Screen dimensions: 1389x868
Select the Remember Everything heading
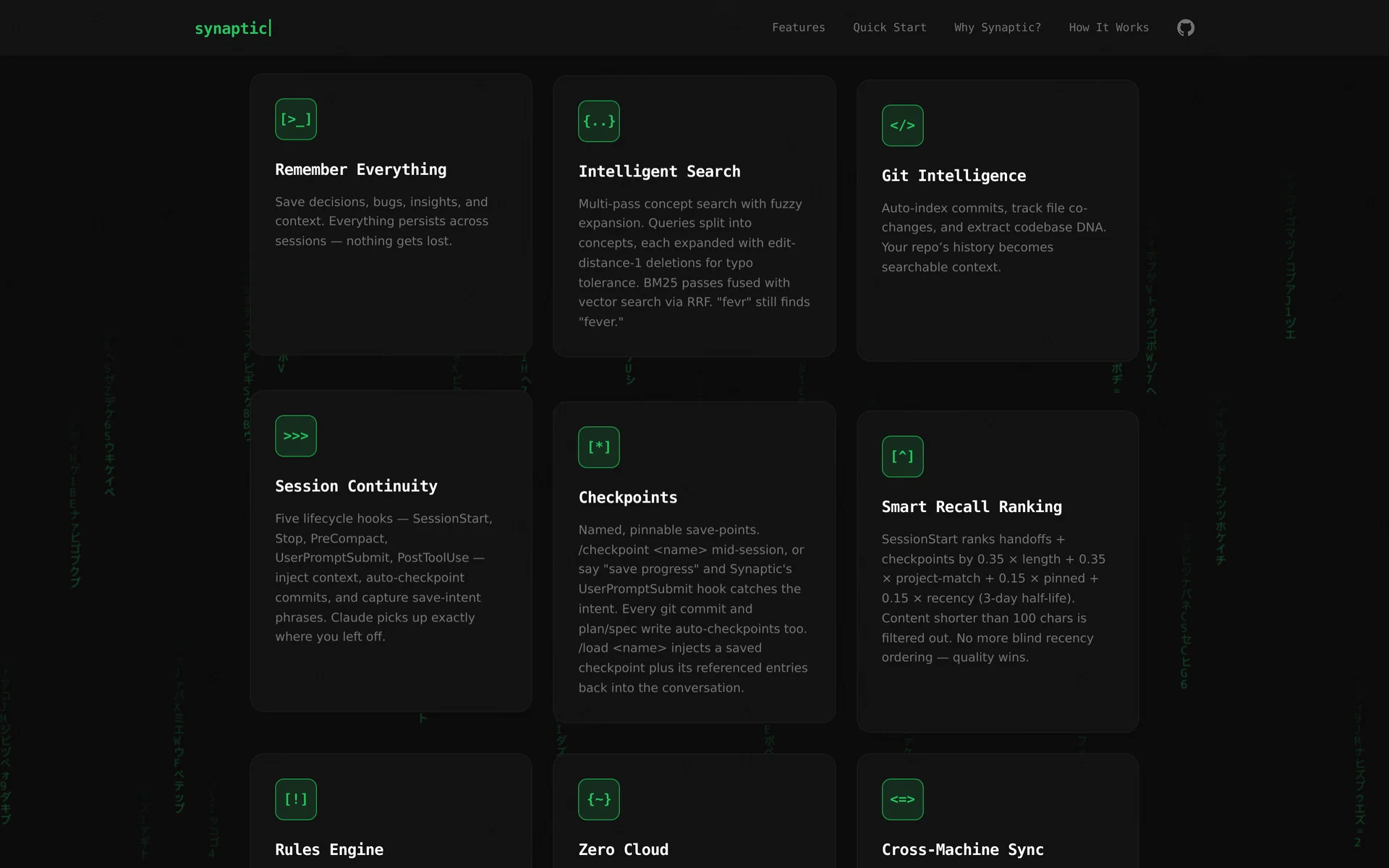pyautogui.click(x=360, y=170)
